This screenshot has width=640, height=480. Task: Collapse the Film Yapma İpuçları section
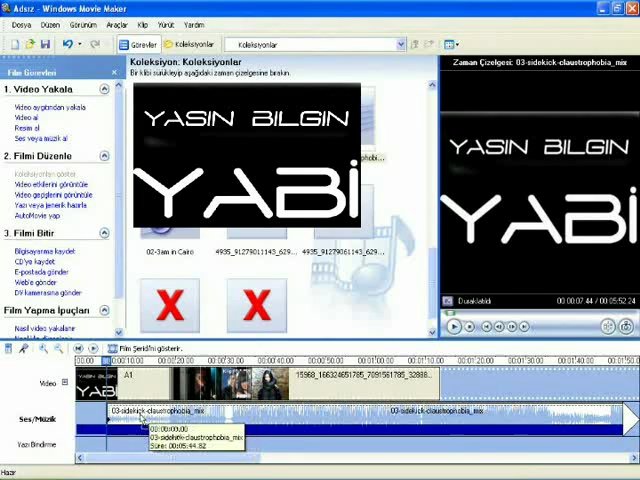tap(104, 310)
